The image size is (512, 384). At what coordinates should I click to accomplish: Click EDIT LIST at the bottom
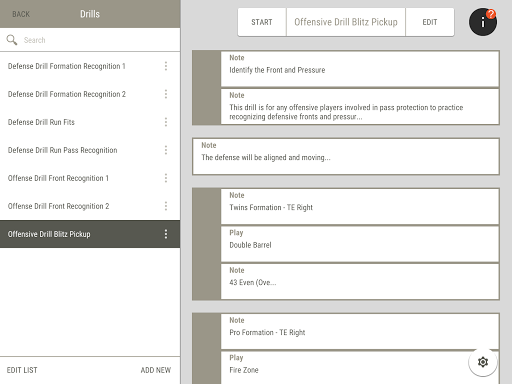point(22,370)
